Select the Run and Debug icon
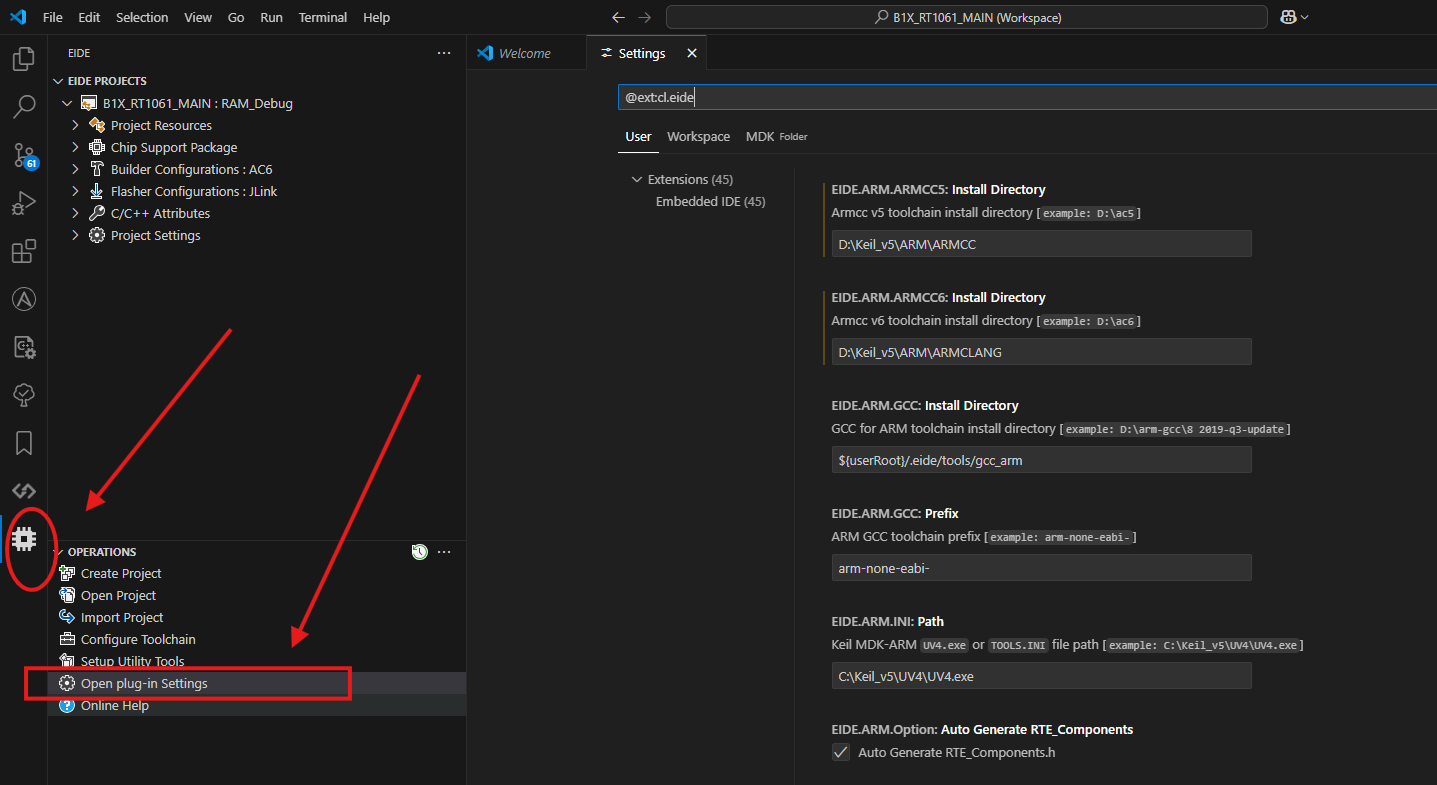This screenshot has width=1437, height=785. click(x=24, y=203)
